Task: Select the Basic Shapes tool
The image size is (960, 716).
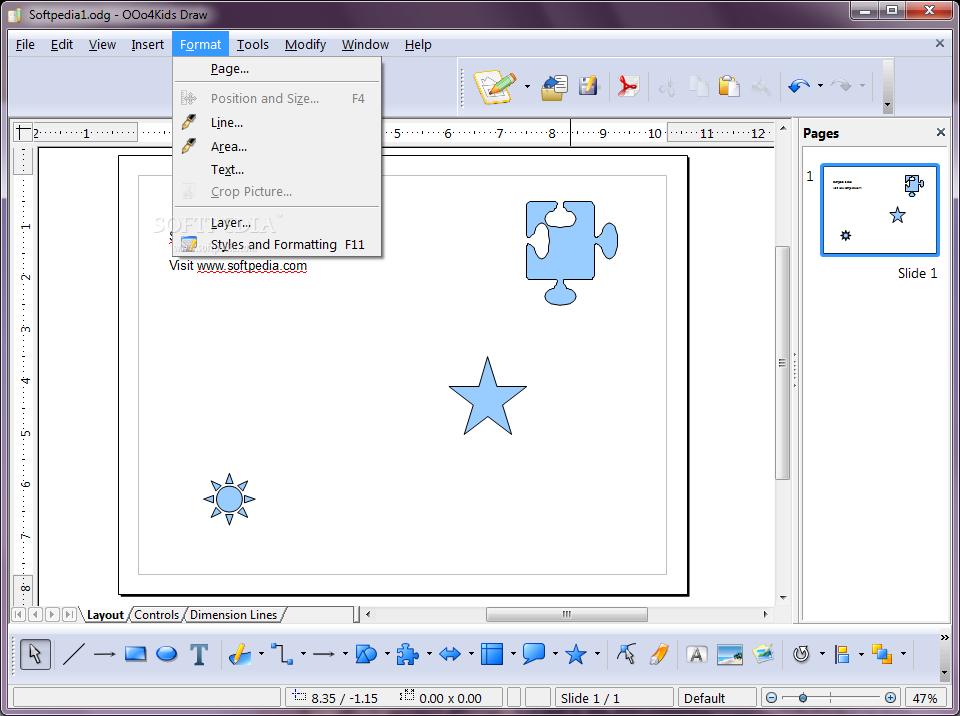Action: point(366,654)
